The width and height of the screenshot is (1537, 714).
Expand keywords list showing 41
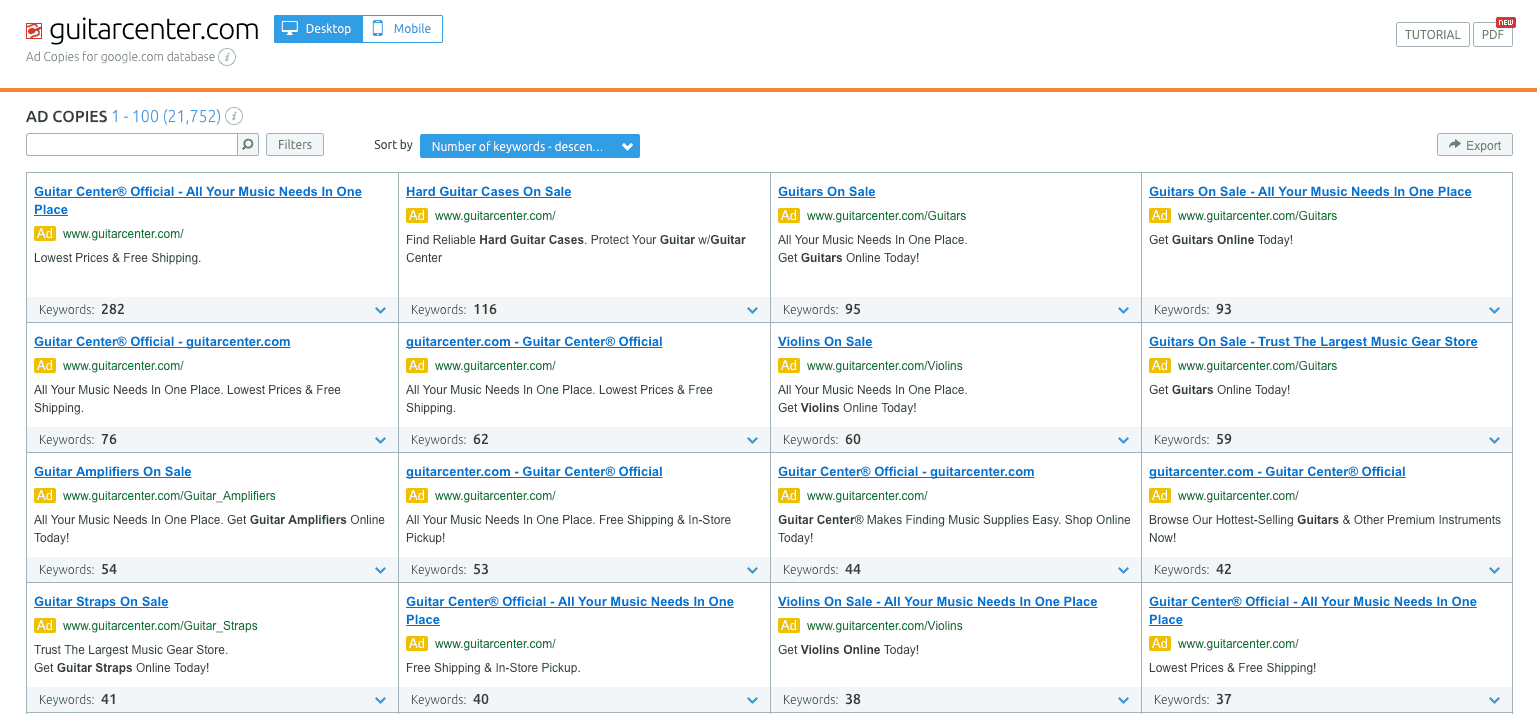380,700
